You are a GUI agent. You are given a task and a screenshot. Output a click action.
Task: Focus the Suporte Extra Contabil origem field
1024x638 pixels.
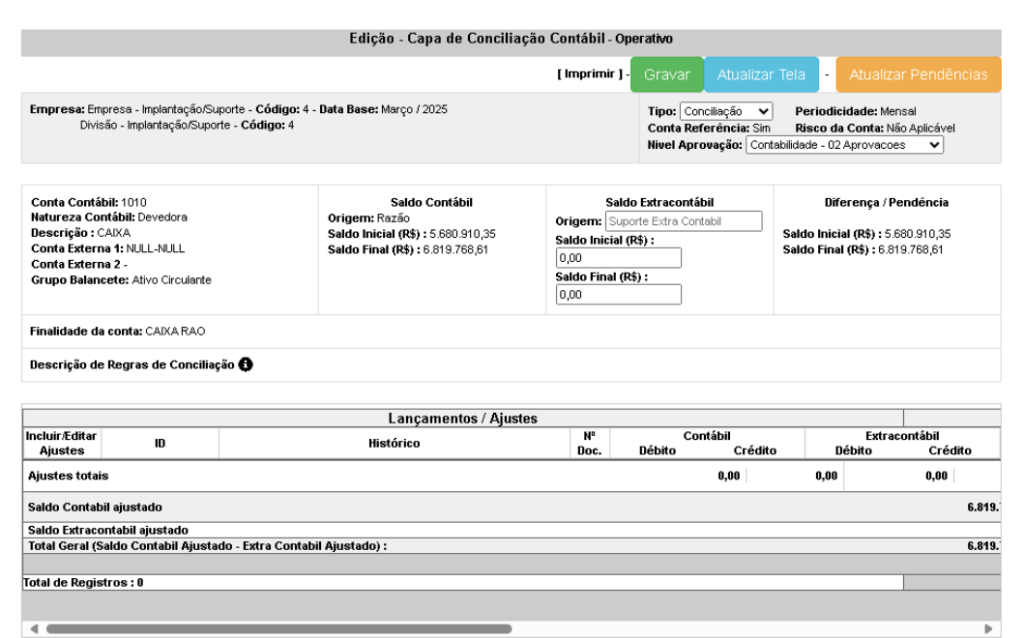coord(683,221)
